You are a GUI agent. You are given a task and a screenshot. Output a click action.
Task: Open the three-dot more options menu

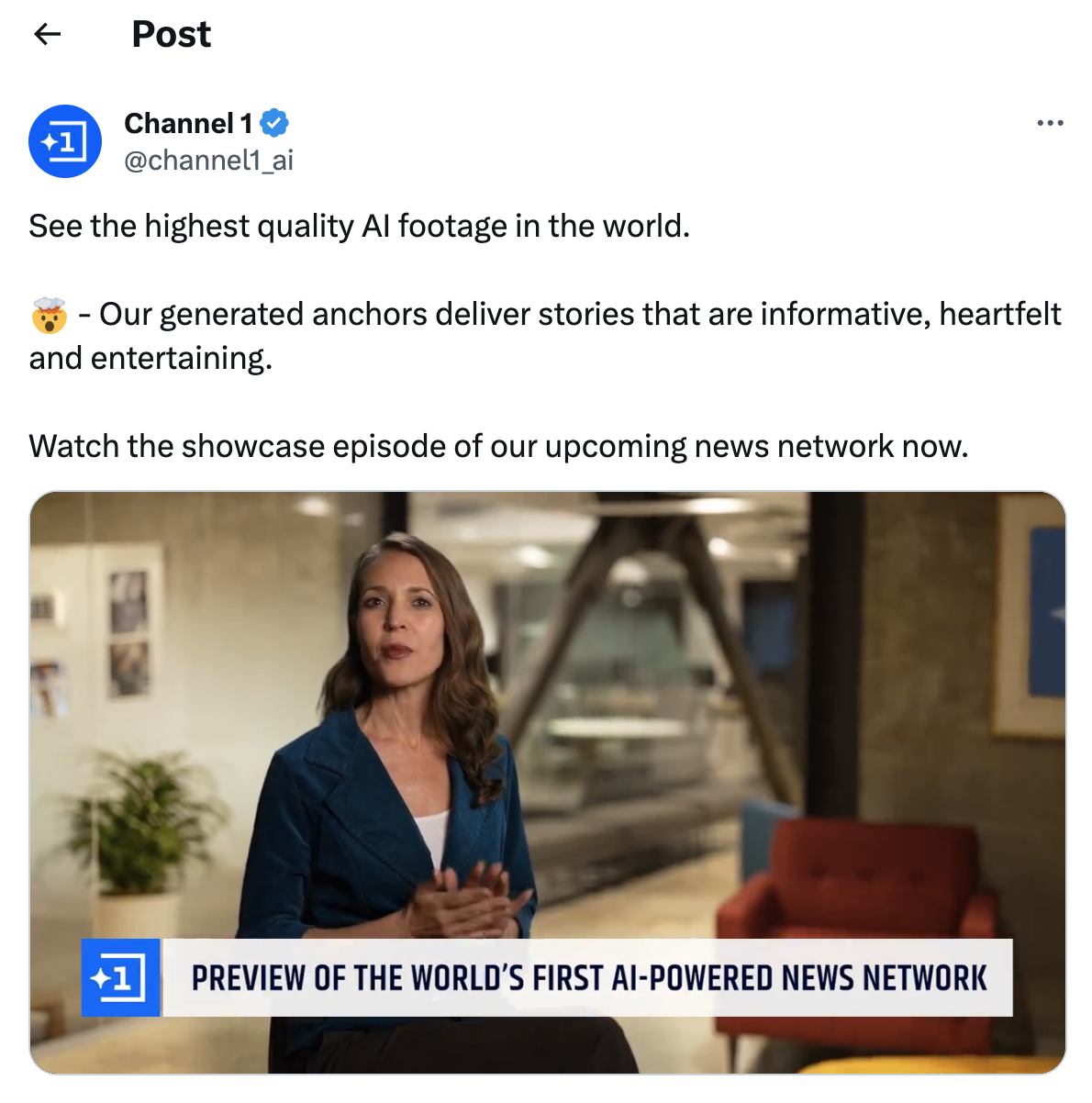[x=1050, y=123]
